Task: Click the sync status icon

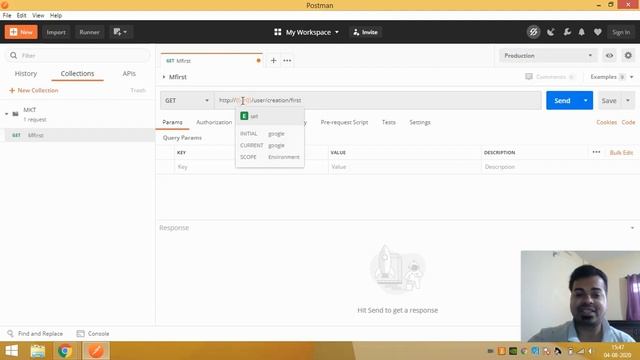Action: [533, 32]
